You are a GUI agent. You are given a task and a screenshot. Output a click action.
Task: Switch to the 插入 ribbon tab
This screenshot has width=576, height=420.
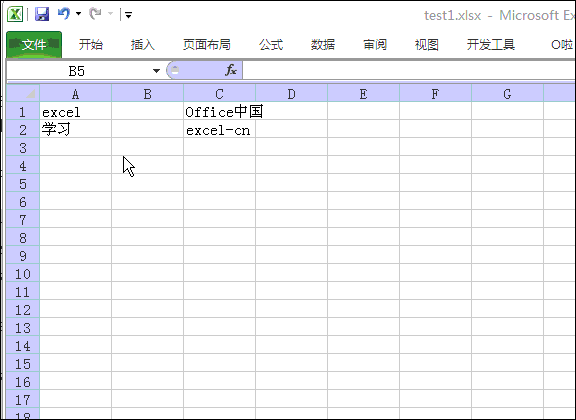click(x=143, y=44)
